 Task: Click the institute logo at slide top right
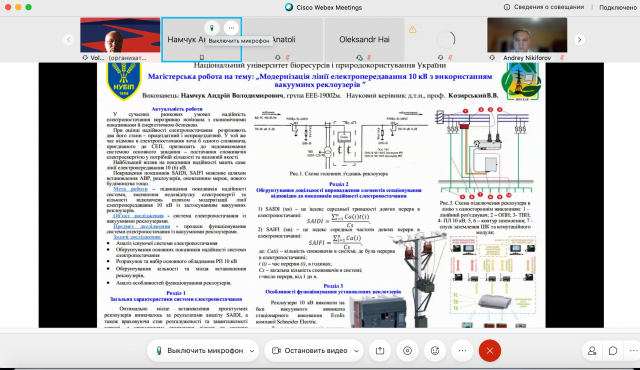[x=521, y=82]
